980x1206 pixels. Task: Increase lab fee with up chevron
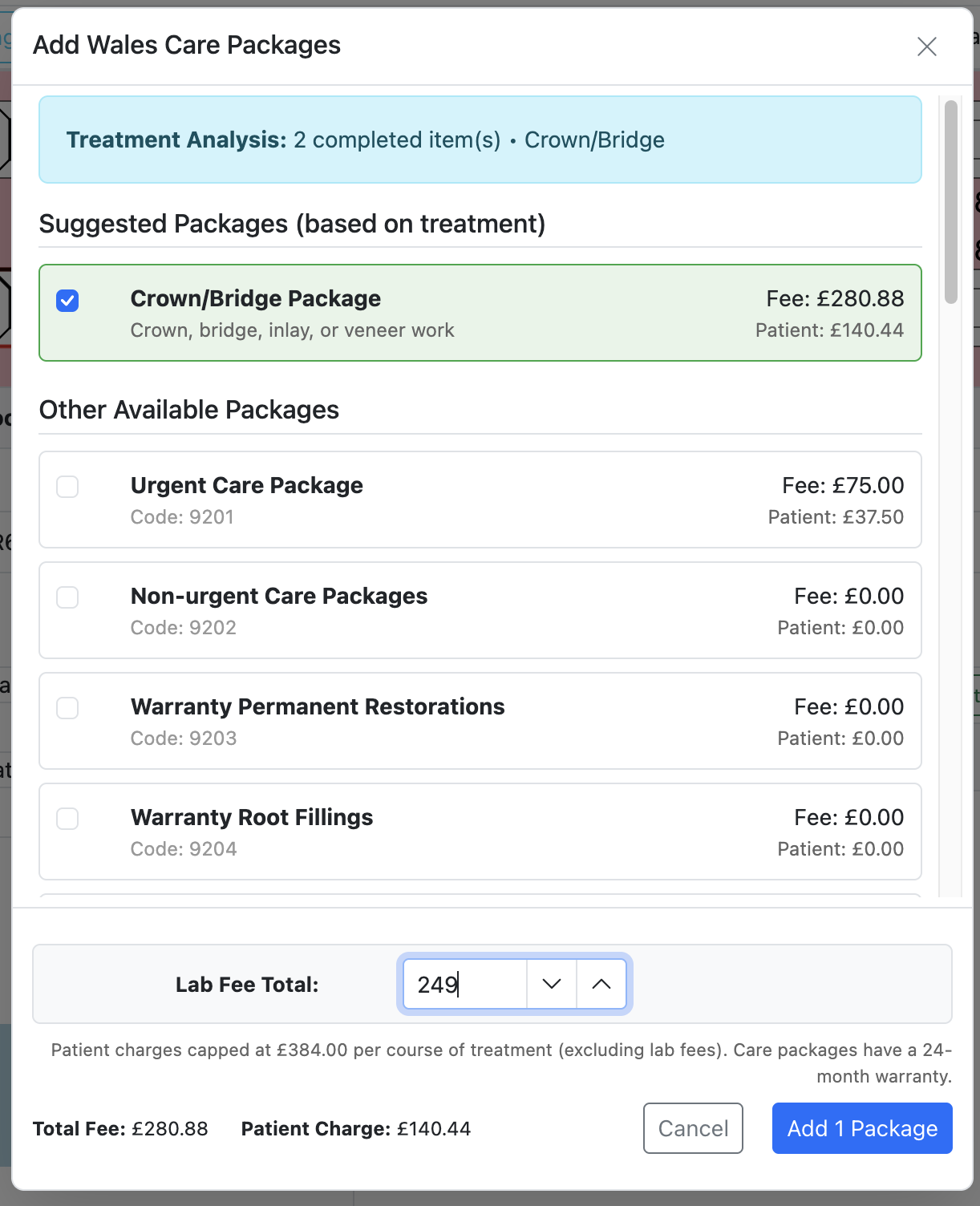(601, 984)
